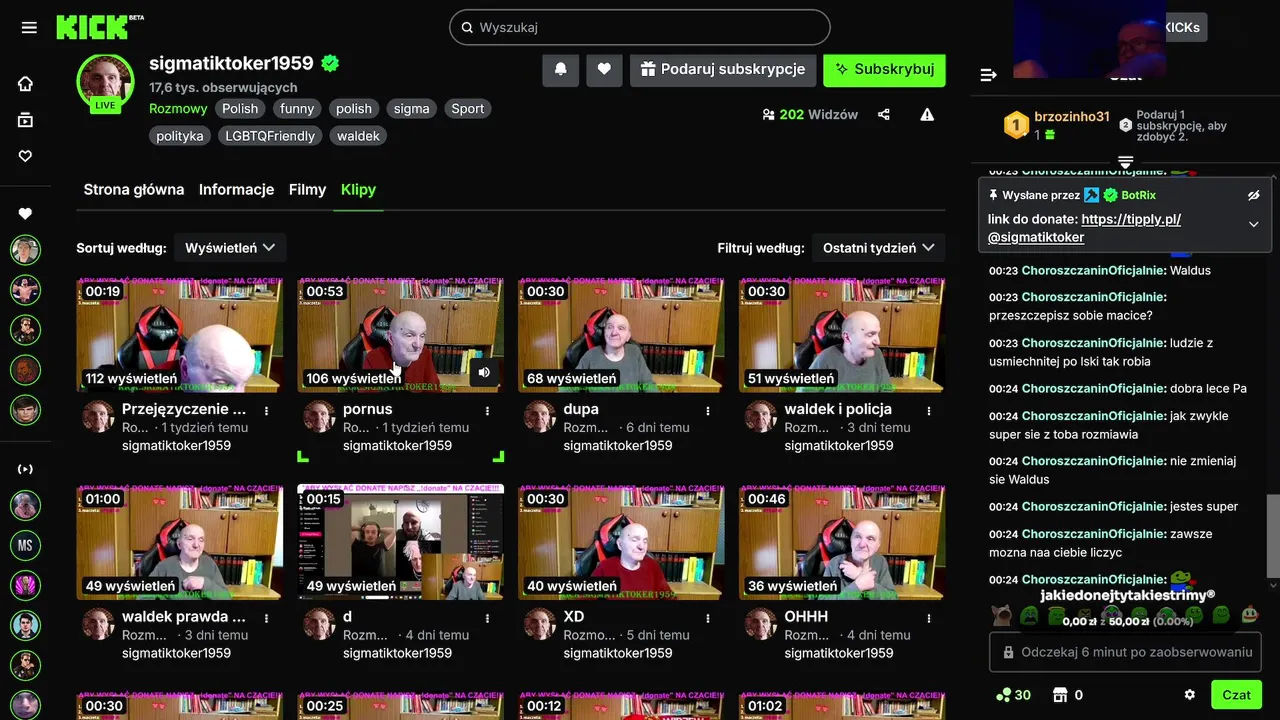Click Czat send button
This screenshot has width=1280, height=720.
pos(1236,694)
